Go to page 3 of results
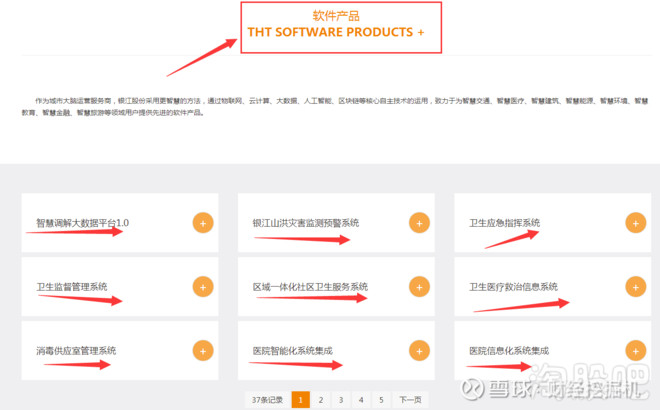660x410 pixels. tap(341, 399)
